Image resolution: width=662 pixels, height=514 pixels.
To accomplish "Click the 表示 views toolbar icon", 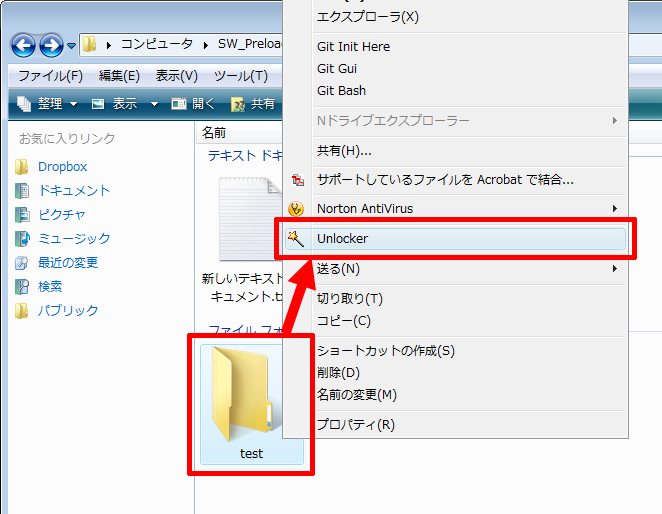I will click(x=98, y=104).
